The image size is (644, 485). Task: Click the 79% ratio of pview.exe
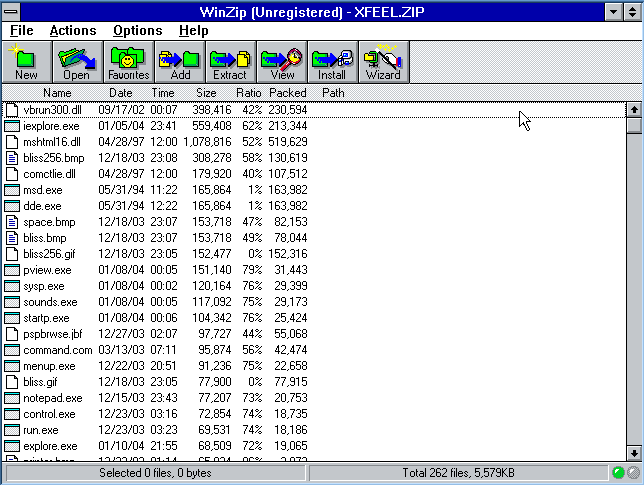pyautogui.click(x=252, y=270)
